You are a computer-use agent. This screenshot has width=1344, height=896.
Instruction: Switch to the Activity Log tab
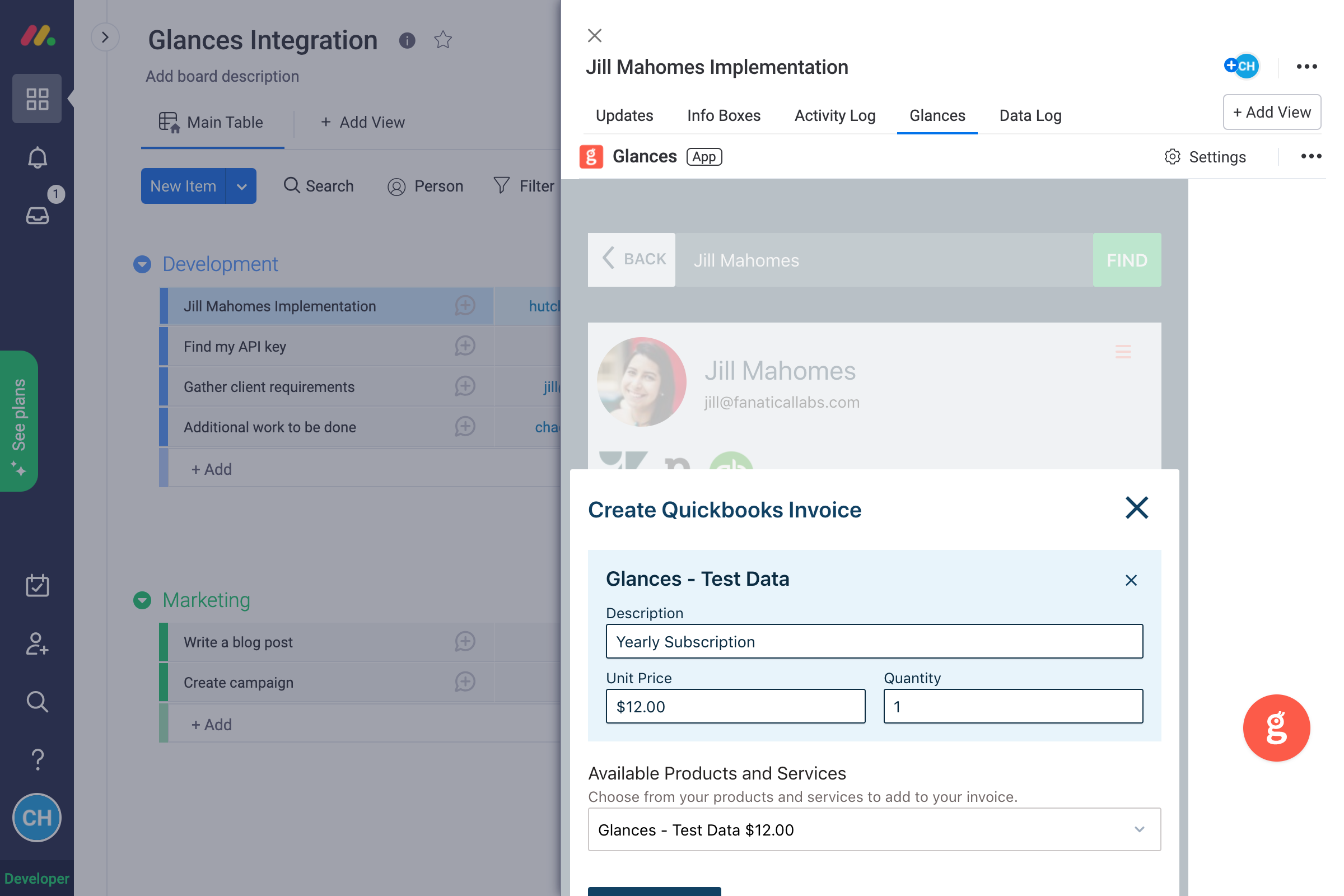click(835, 116)
